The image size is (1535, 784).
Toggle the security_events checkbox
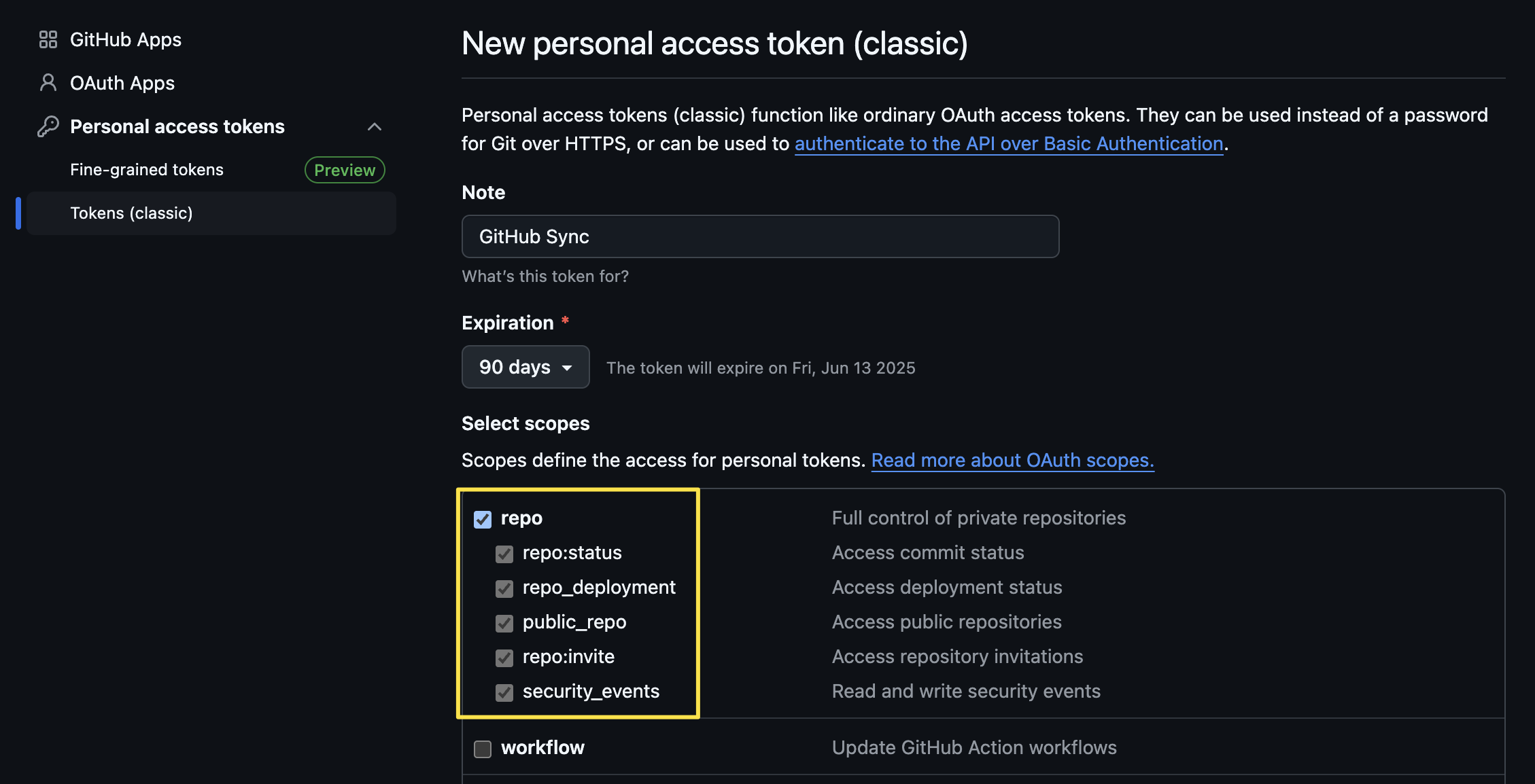point(504,692)
